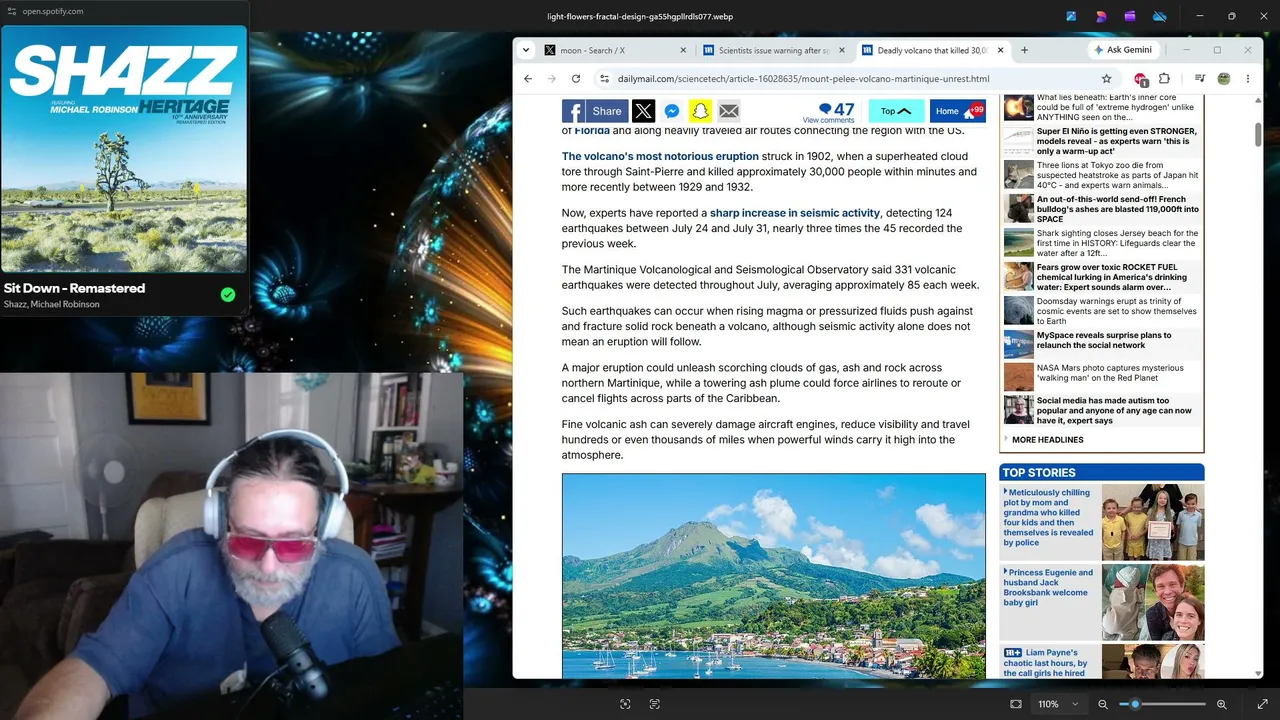Click the Shazz Heritage album cover
Viewport: 1280px width, 720px height.
[x=124, y=150]
